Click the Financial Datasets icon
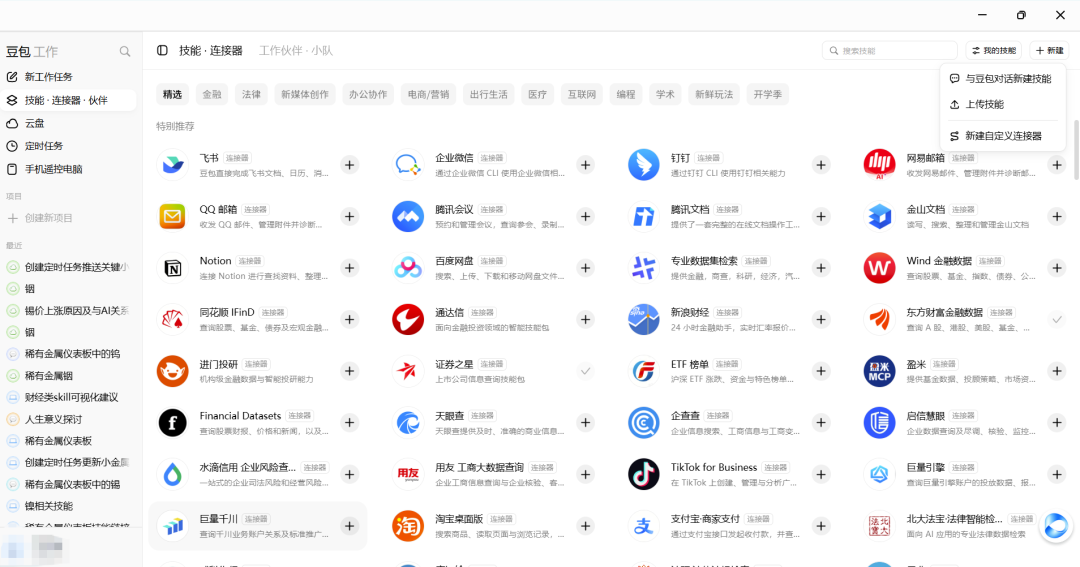 click(x=173, y=422)
